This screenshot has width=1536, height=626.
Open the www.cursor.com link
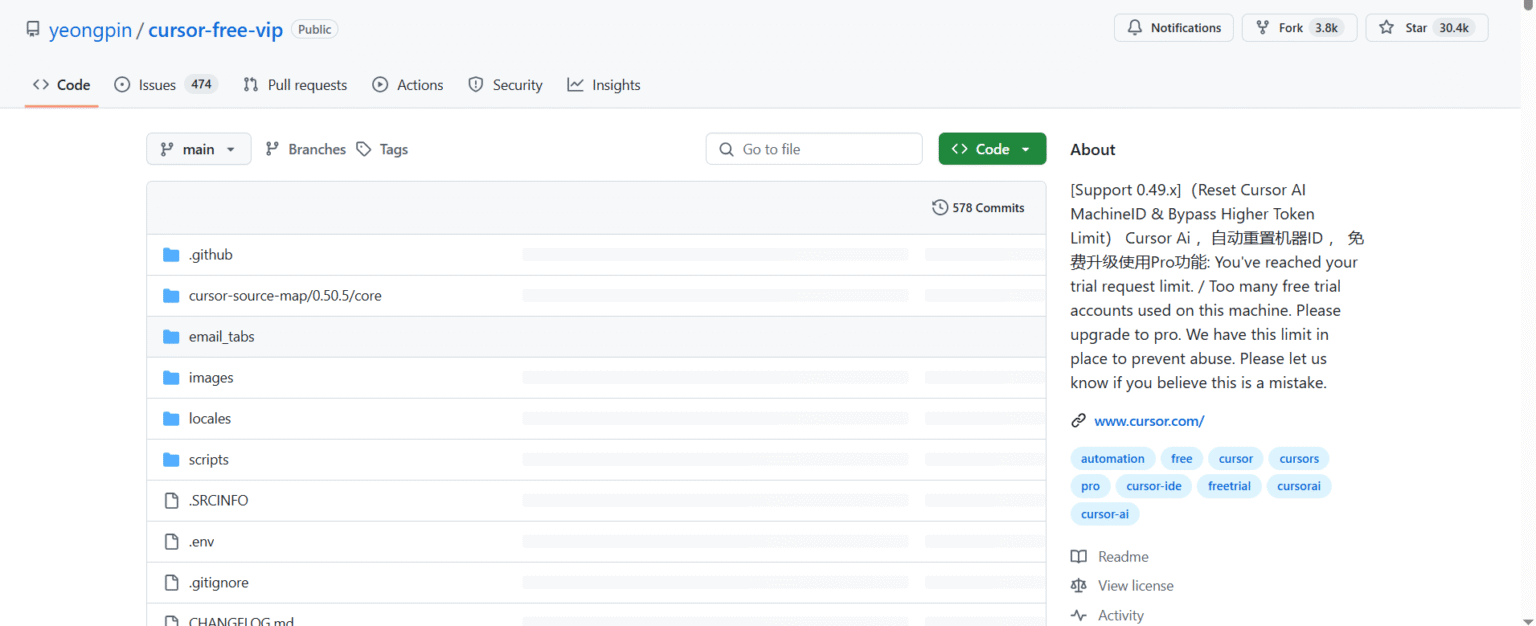pos(1149,421)
